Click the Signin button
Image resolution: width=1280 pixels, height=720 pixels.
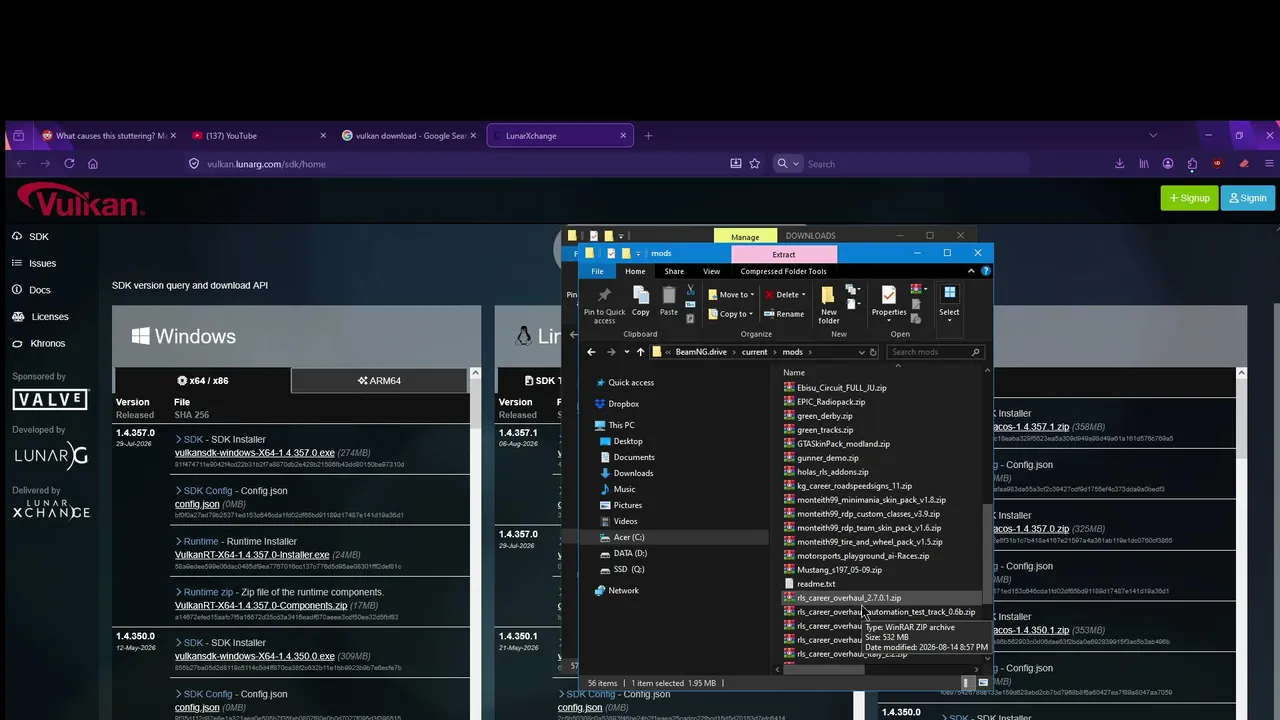1247,198
